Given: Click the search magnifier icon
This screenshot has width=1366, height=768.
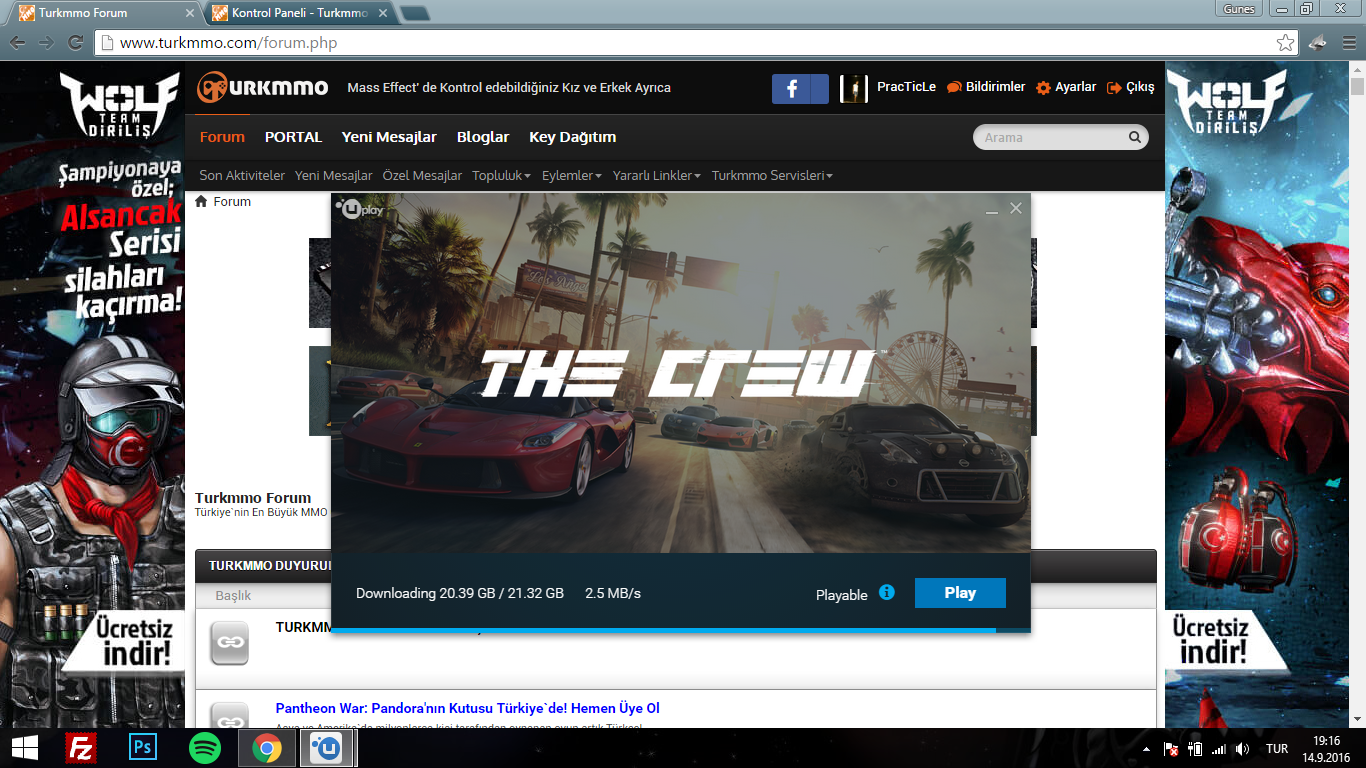Looking at the screenshot, I should [x=1135, y=138].
